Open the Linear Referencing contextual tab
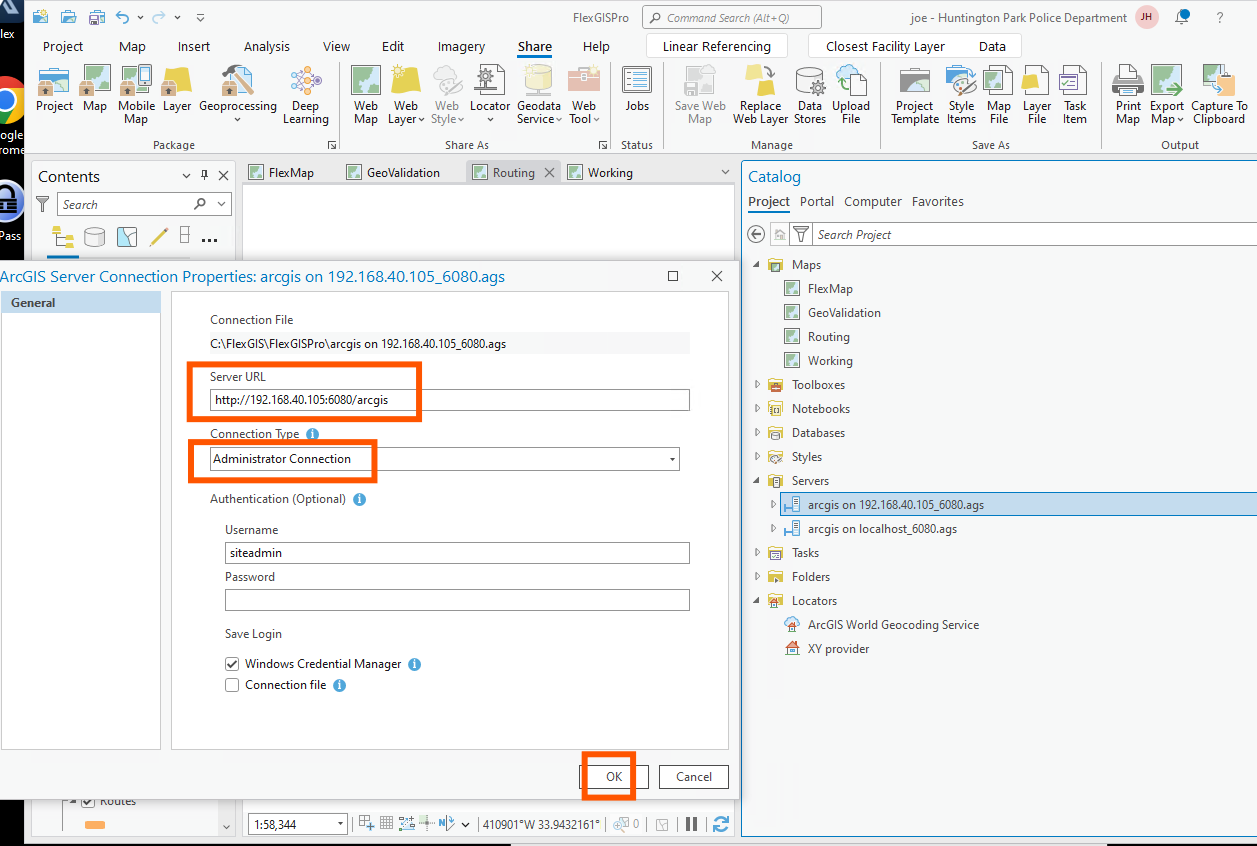This screenshot has height=846, width=1257. click(x=717, y=46)
